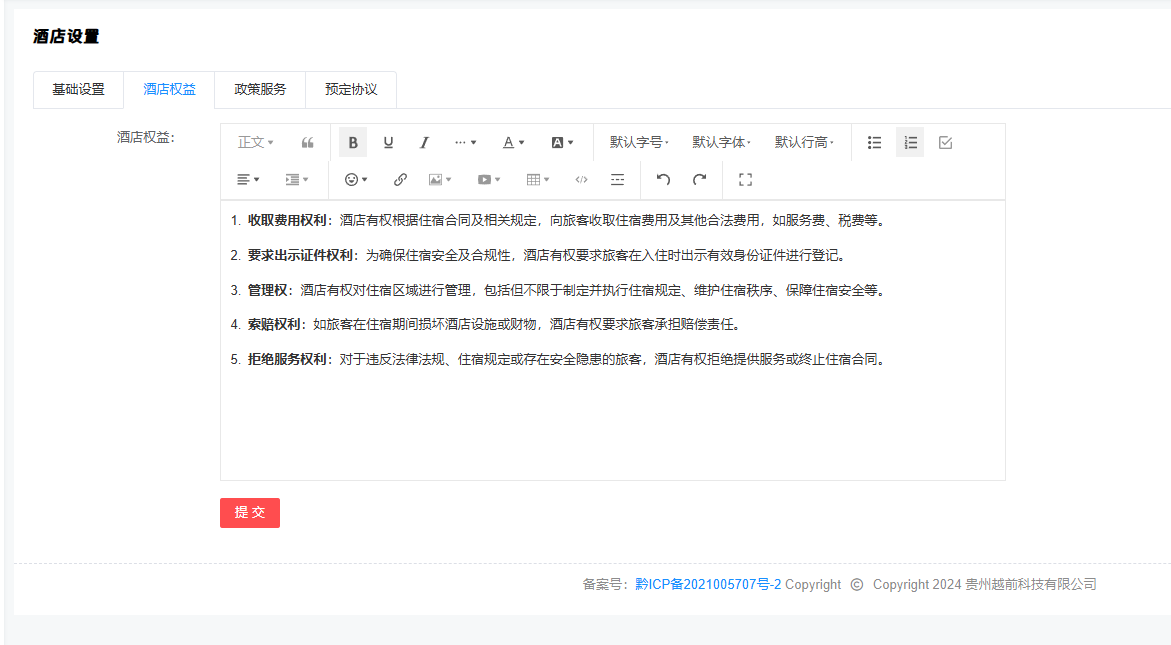This screenshot has height=645, width=1171.
Task: Toggle bold formatting in the editor
Action: click(353, 143)
